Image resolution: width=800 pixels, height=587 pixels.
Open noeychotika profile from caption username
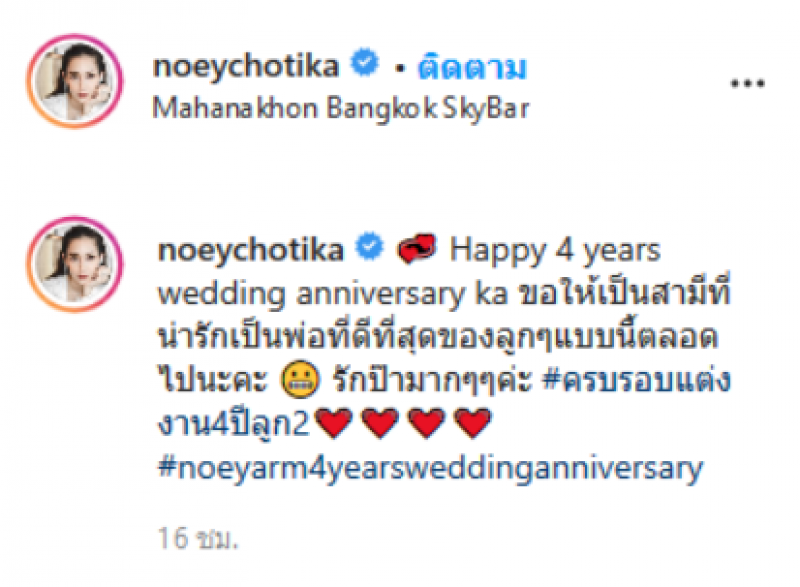point(251,250)
